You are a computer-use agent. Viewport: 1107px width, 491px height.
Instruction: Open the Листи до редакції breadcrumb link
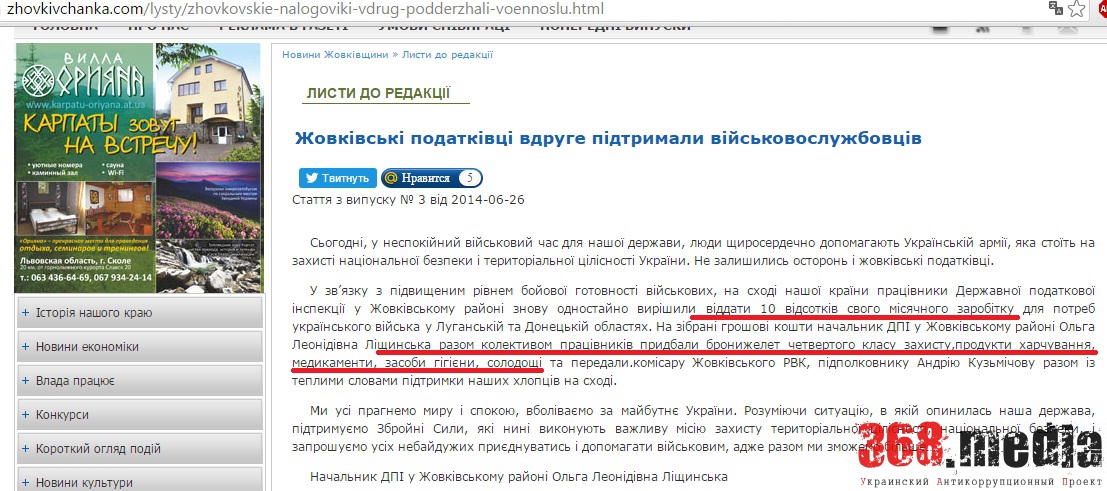click(447, 55)
